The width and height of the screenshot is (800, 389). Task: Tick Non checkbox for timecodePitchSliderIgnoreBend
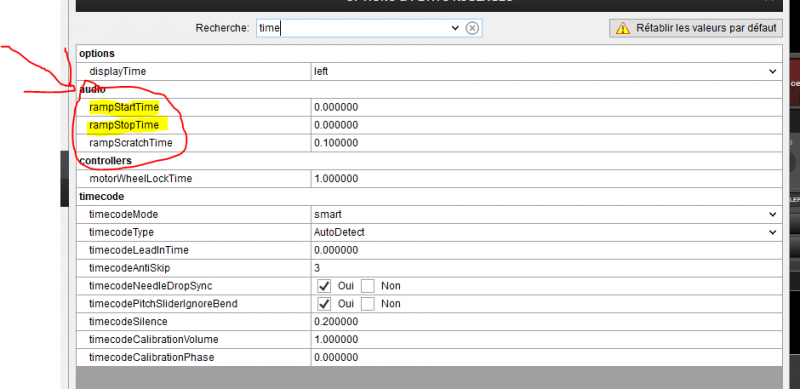[368, 304]
